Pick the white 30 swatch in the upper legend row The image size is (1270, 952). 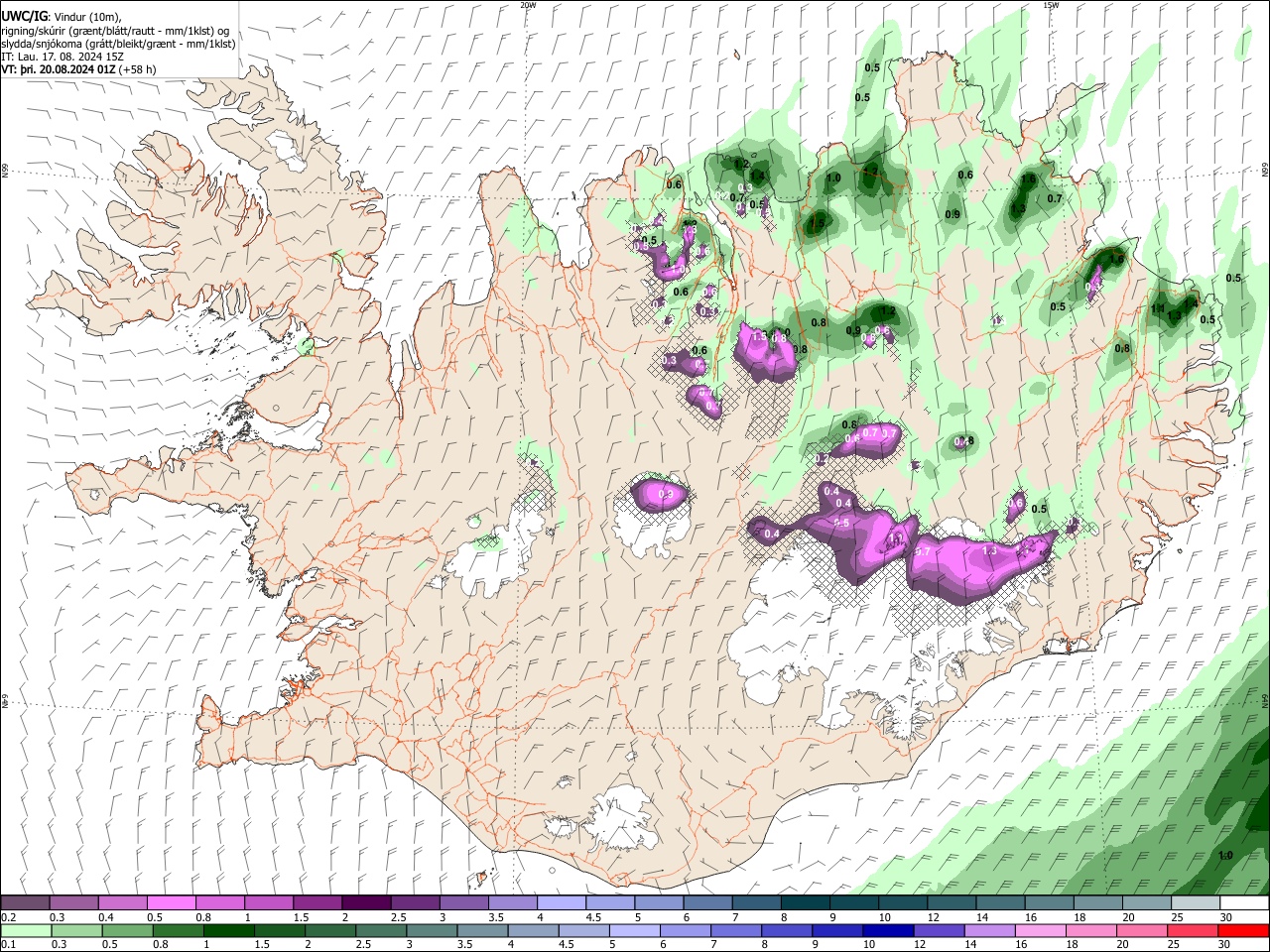[x=1244, y=902]
